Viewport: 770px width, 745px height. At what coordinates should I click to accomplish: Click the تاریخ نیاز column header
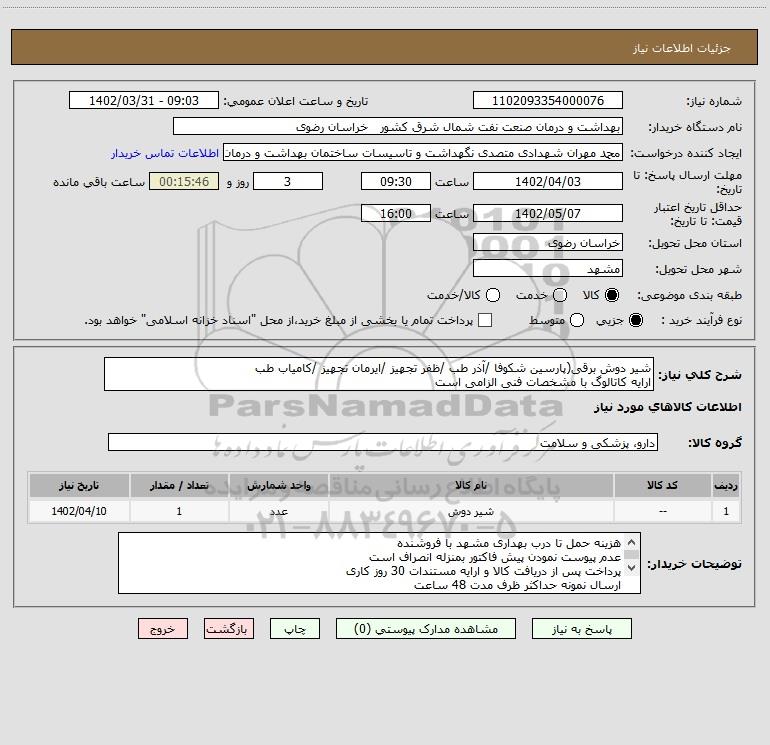(x=79, y=485)
